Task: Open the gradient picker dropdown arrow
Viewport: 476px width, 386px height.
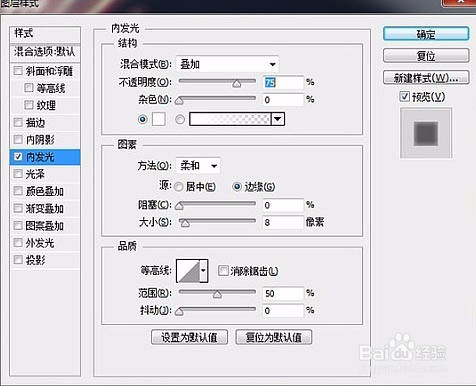Action: click(x=278, y=119)
